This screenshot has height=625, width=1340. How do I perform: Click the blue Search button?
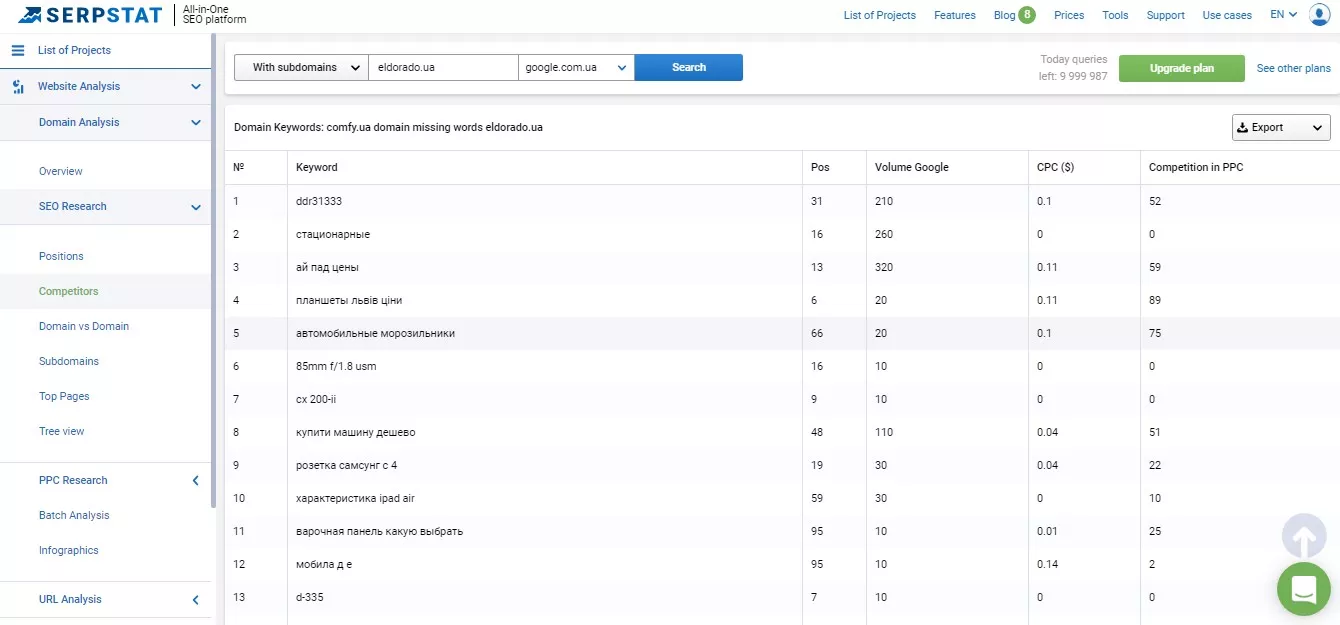tap(689, 67)
